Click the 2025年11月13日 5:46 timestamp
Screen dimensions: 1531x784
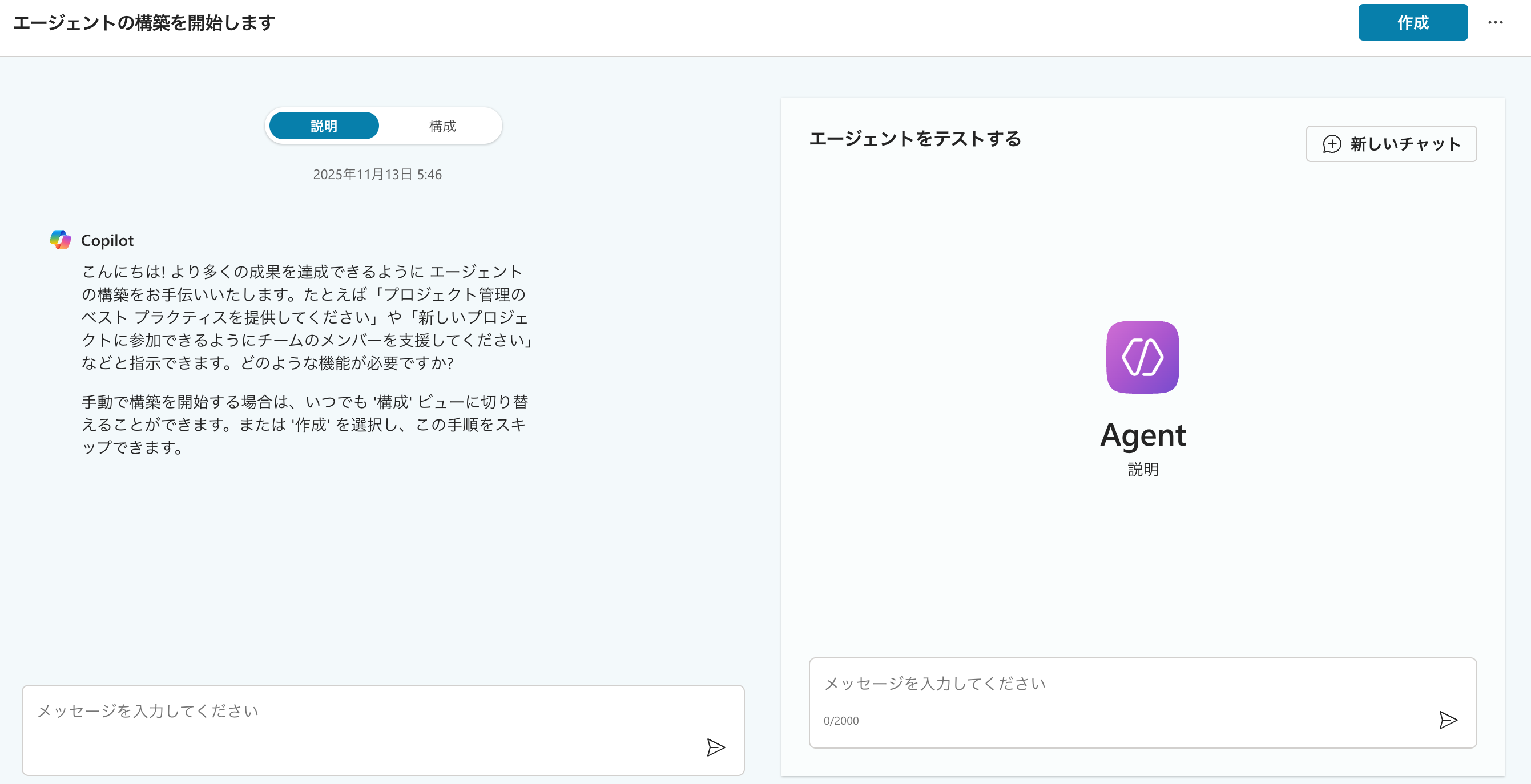click(x=377, y=175)
